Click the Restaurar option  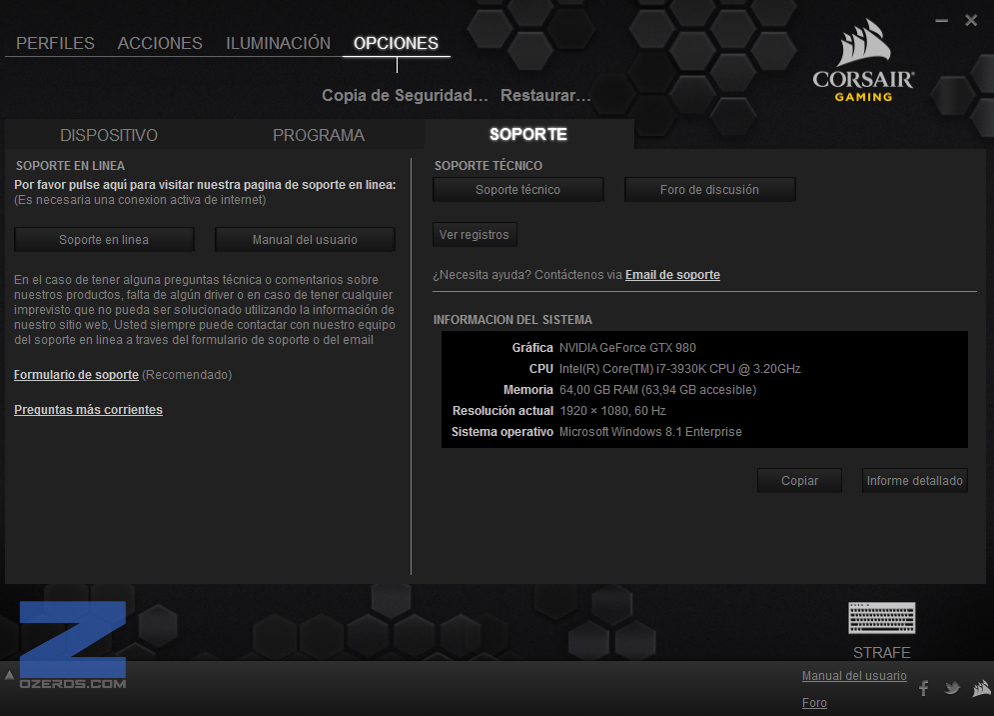pos(546,96)
